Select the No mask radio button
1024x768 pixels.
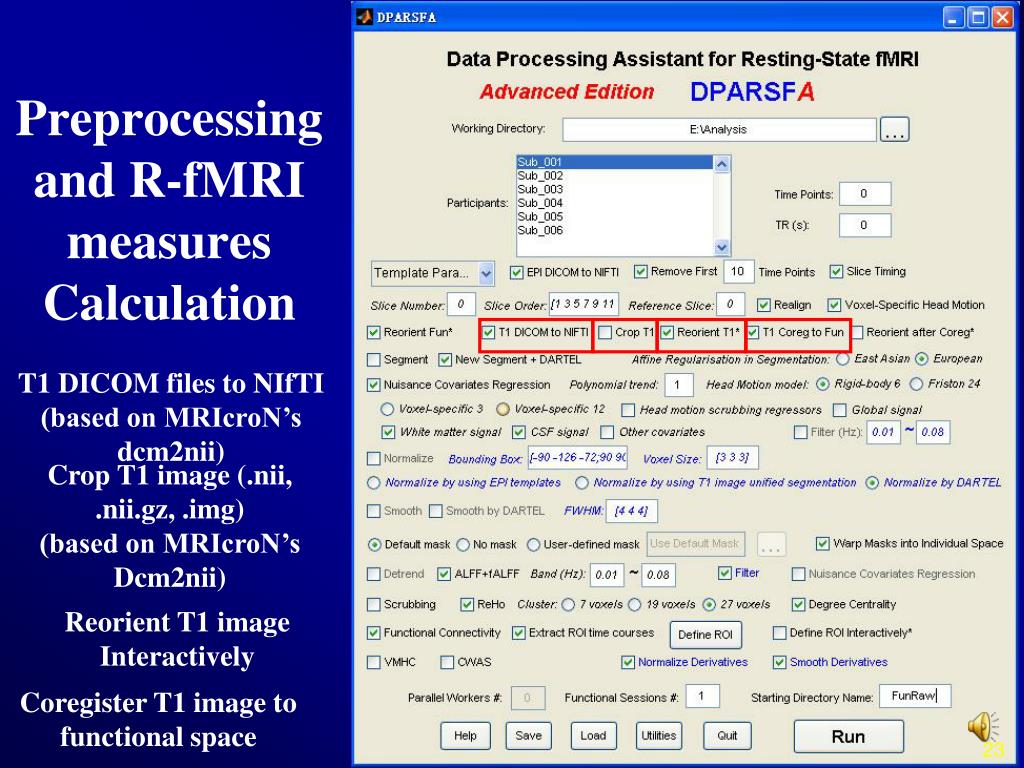click(x=463, y=545)
